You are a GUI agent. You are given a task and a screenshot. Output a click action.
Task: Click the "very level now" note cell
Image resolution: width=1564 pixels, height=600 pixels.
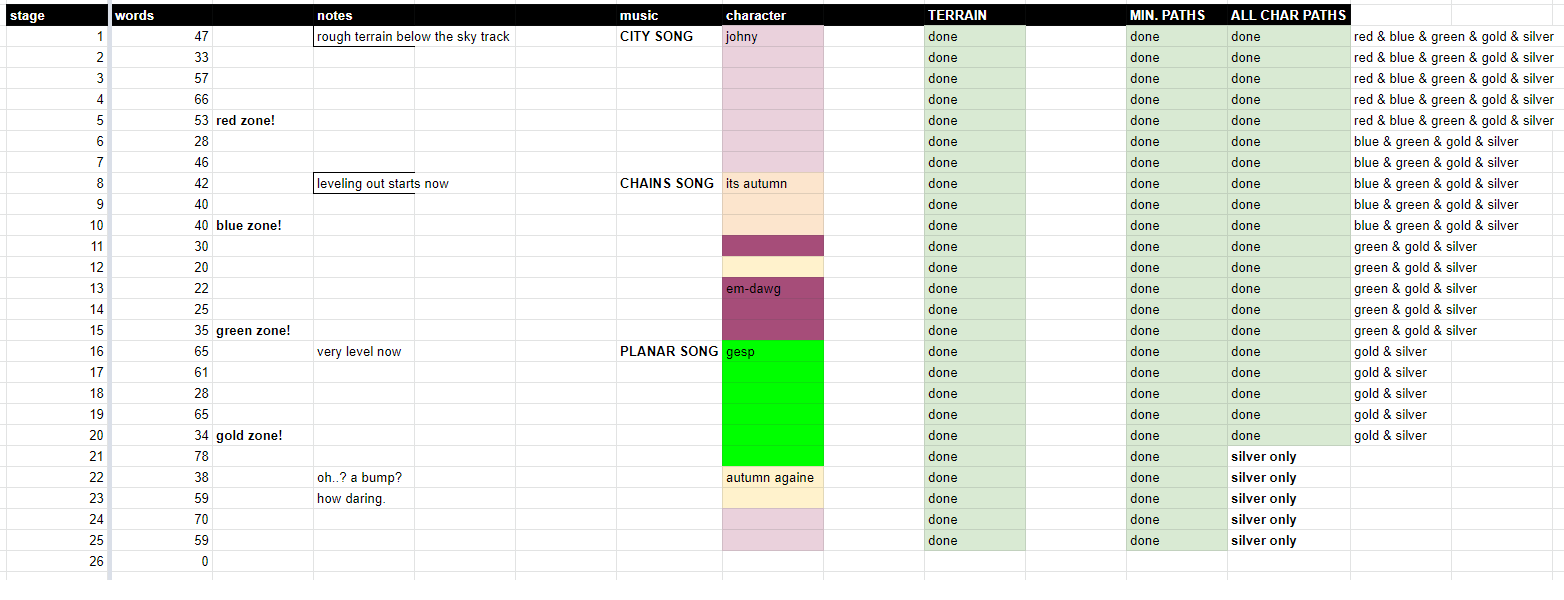[x=360, y=352]
